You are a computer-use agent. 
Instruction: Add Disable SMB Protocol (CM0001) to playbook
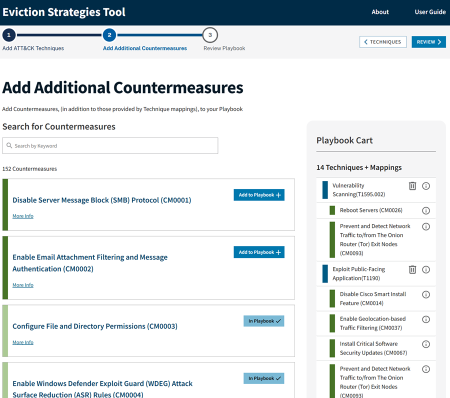(x=259, y=195)
